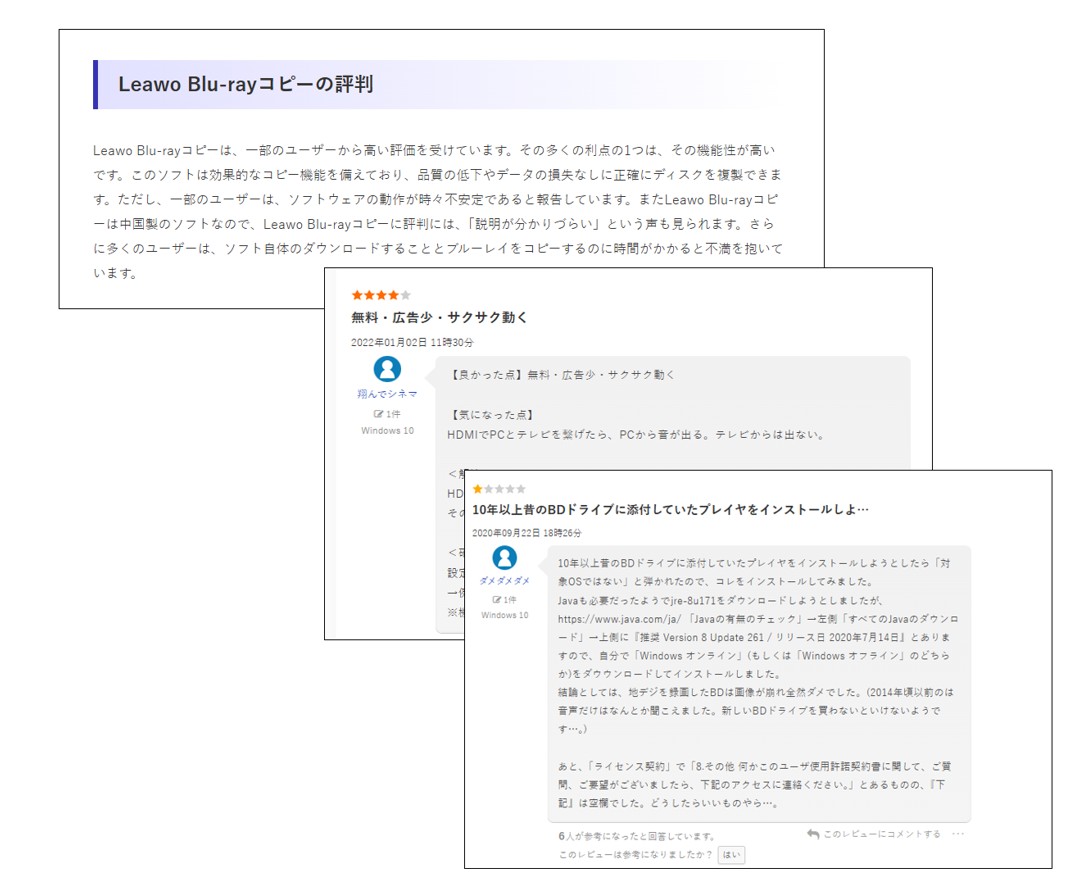The image size is (1074, 889).
Task: Click the このレビューにコメントする link
Action: click(x=882, y=834)
